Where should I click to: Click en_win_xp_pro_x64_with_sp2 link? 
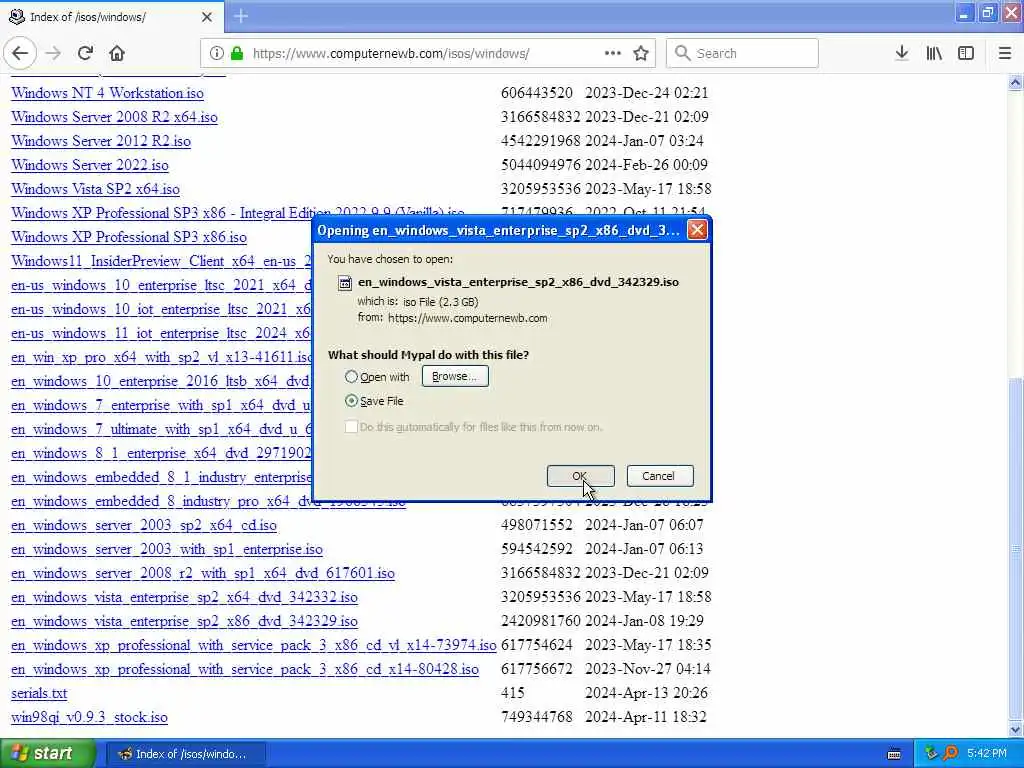[x=161, y=357]
